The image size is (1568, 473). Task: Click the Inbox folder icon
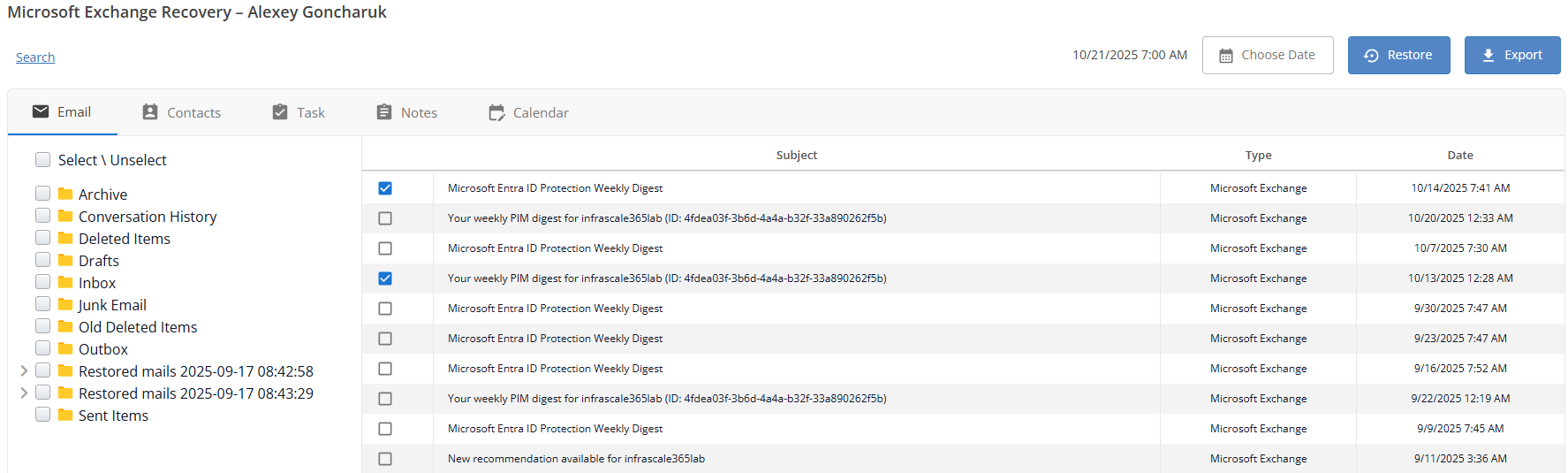(65, 282)
